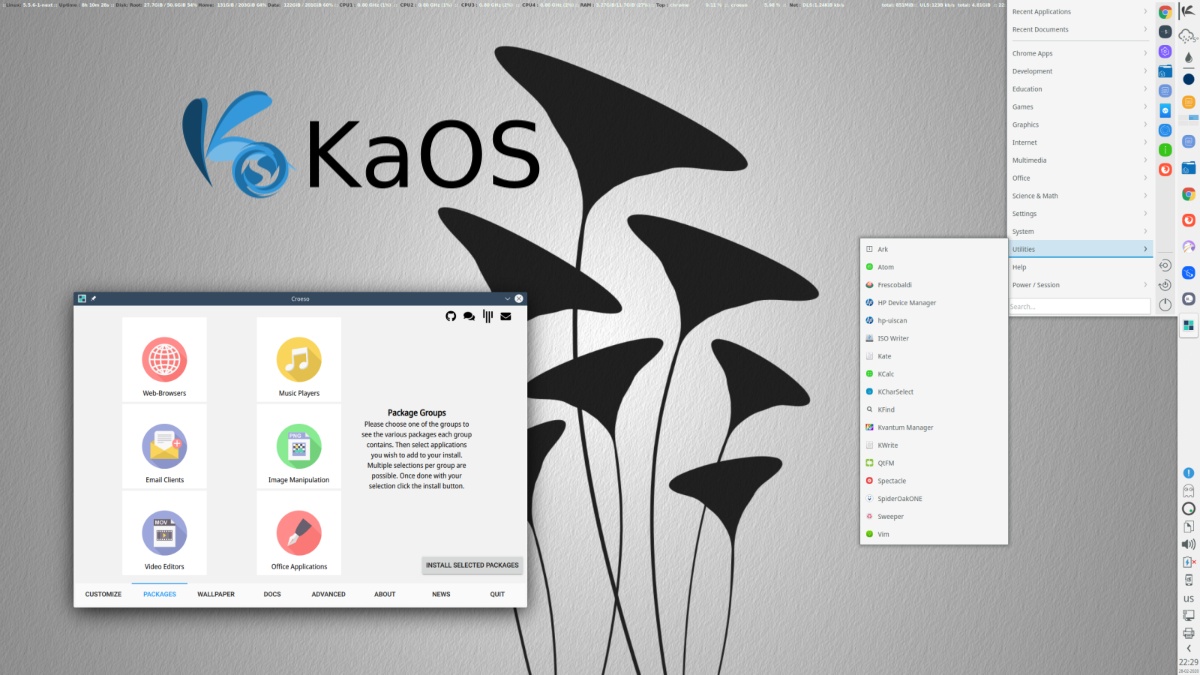Click the US keyboard layout indicator

pyautogui.click(x=1189, y=598)
